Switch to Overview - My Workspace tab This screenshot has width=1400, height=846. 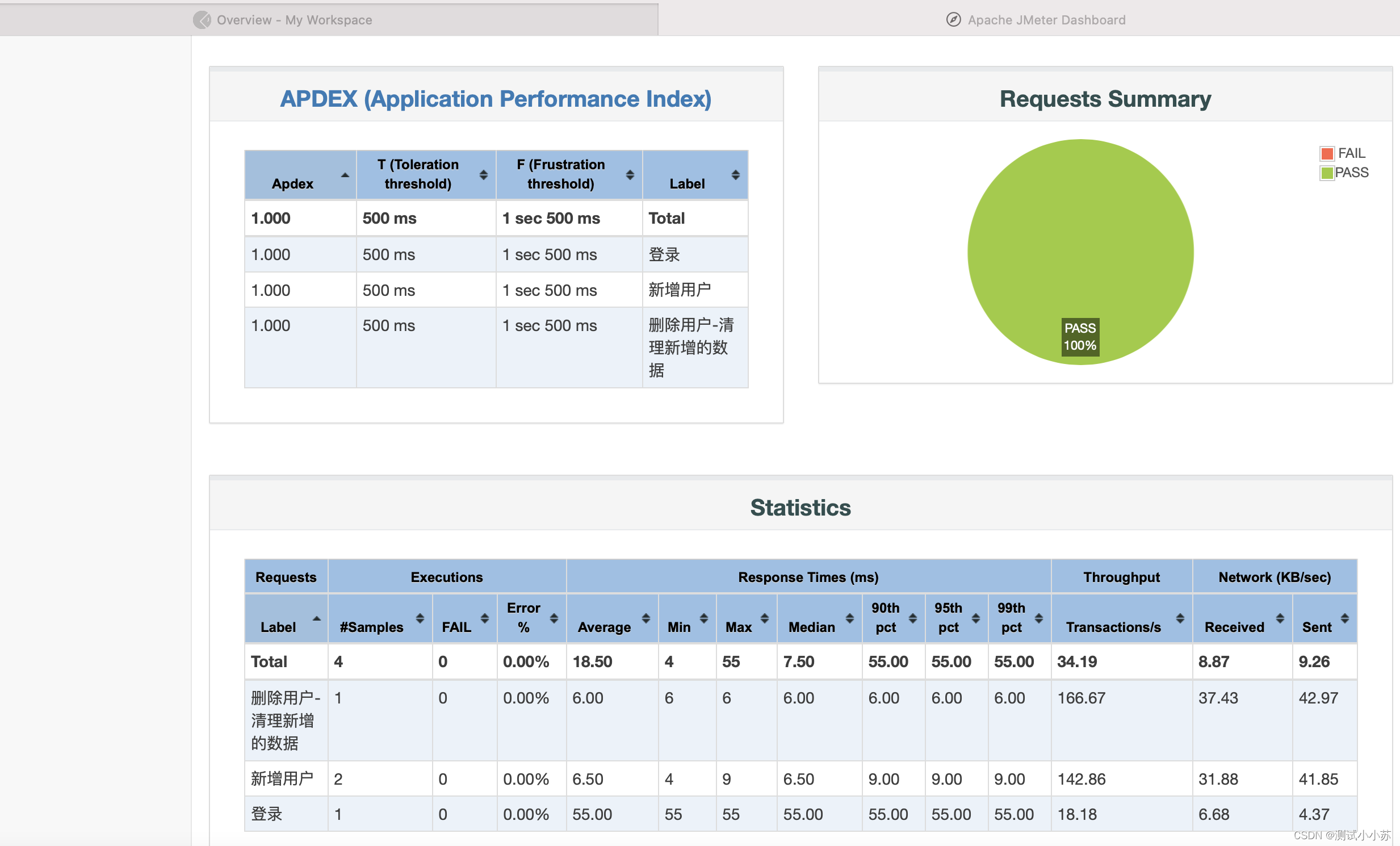click(294, 20)
